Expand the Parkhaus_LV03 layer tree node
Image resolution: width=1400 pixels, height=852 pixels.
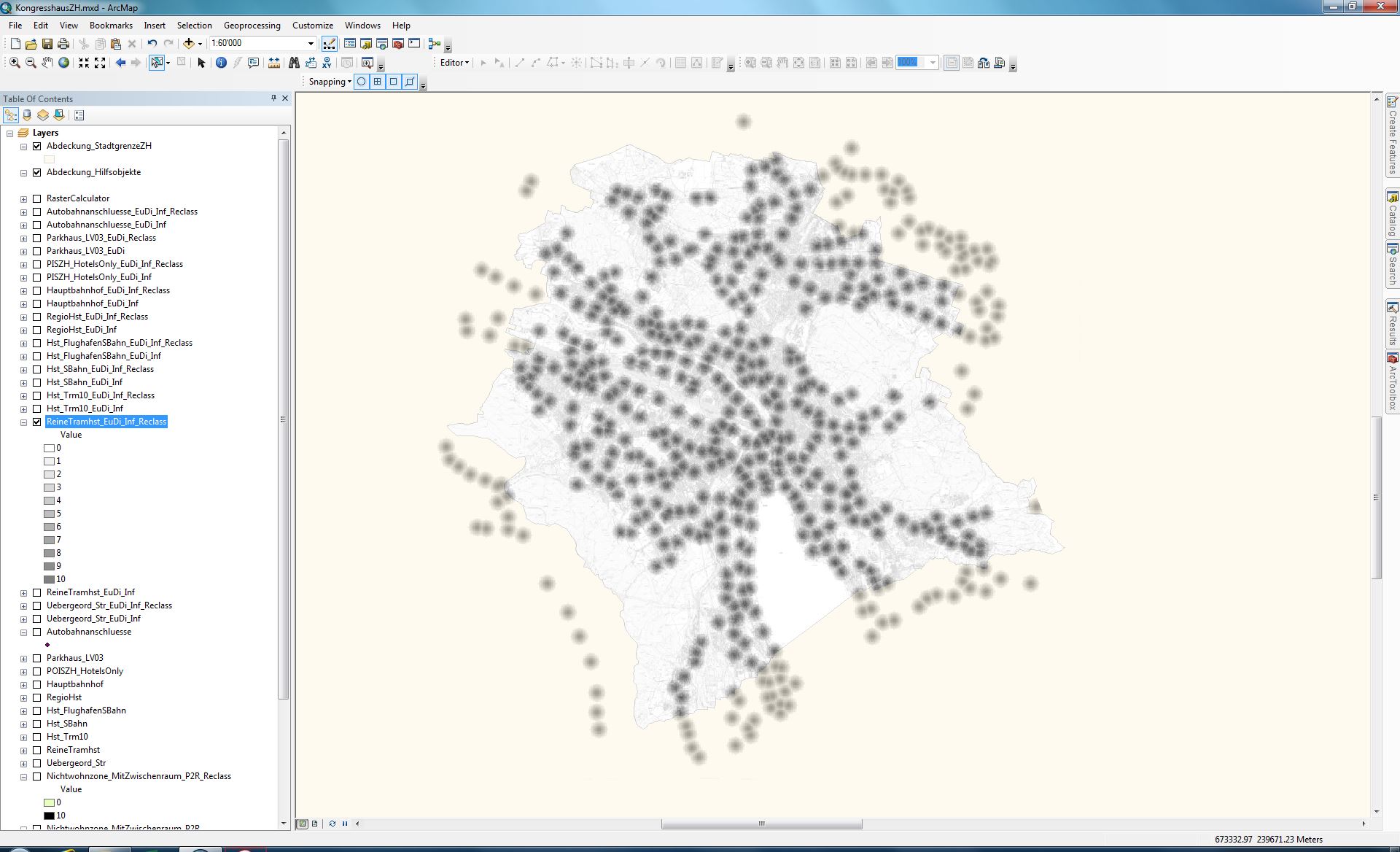23,658
